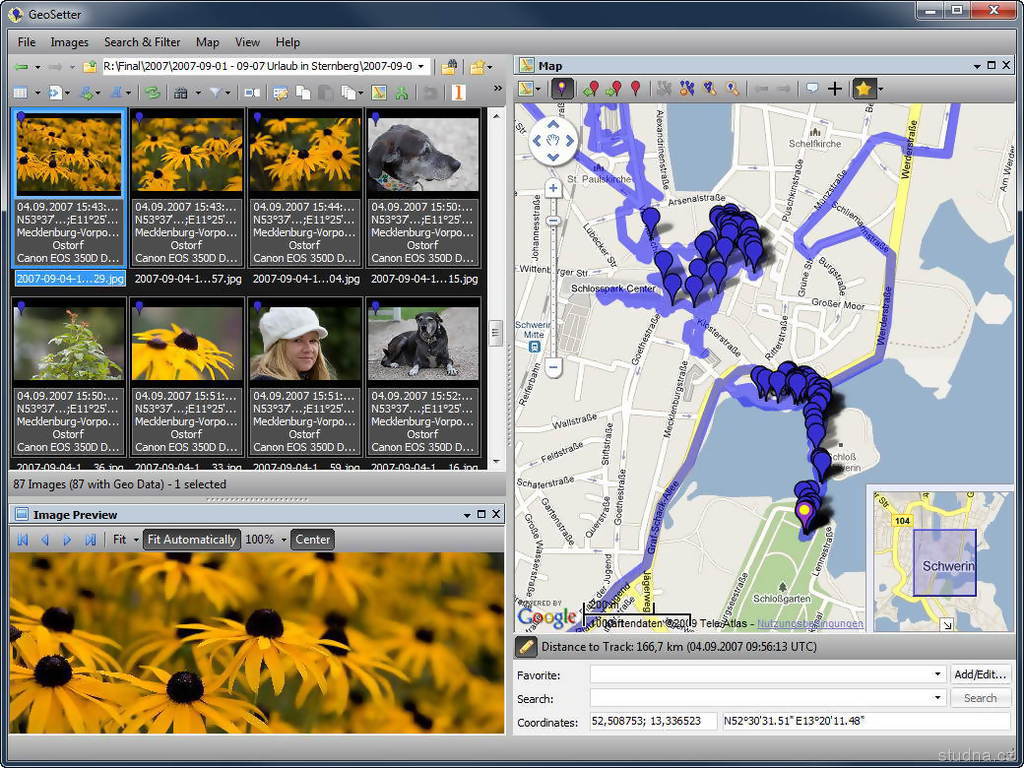Viewport: 1024px width, 768px height.
Task: Toggle the Center preview option
Action: pyautogui.click(x=312, y=540)
